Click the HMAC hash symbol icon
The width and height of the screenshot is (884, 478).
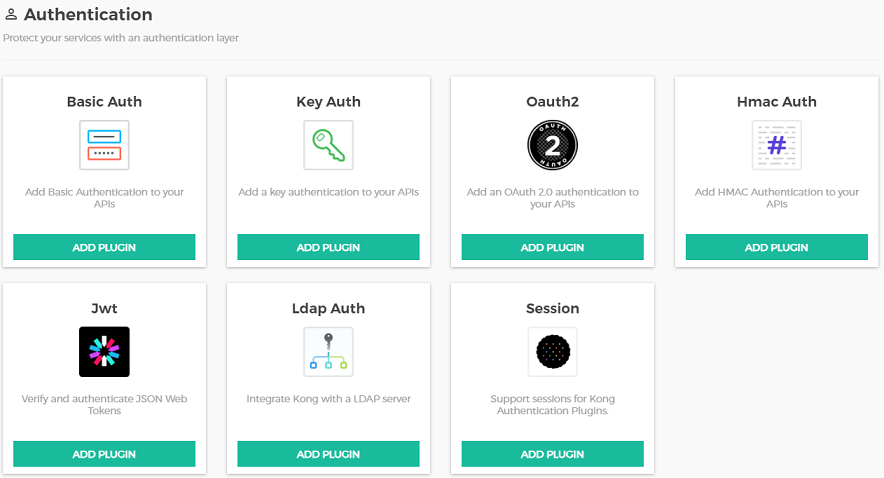click(x=776, y=145)
